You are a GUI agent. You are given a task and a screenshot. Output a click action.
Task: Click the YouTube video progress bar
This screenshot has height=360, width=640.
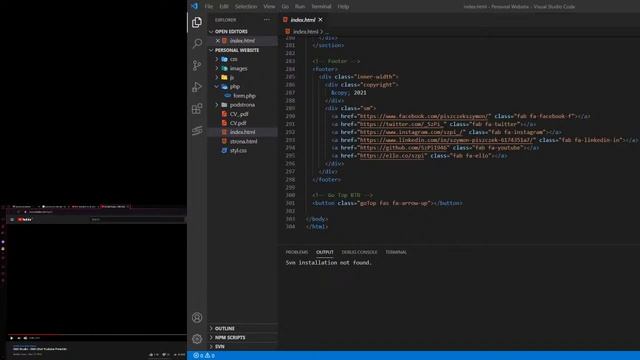(x=97, y=334)
